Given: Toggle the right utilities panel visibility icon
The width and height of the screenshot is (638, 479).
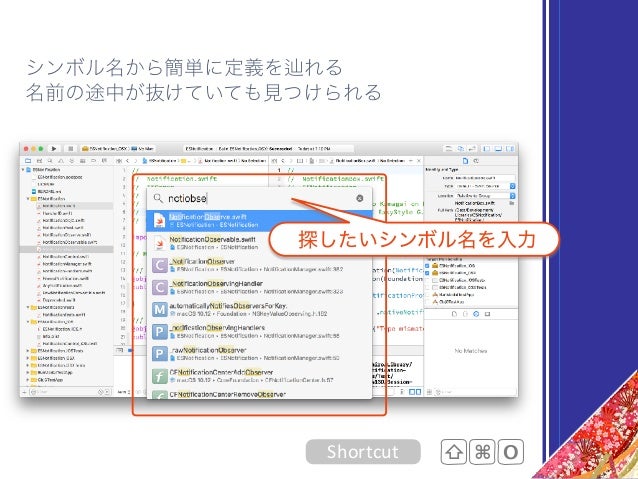Looking at the screenshot, I should pyautogui.click(x=510, y=149).
